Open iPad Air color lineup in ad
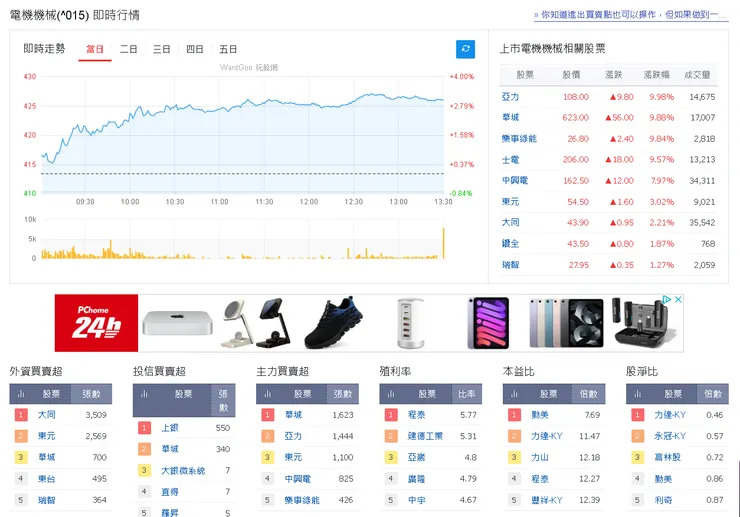 coord(566,323)
